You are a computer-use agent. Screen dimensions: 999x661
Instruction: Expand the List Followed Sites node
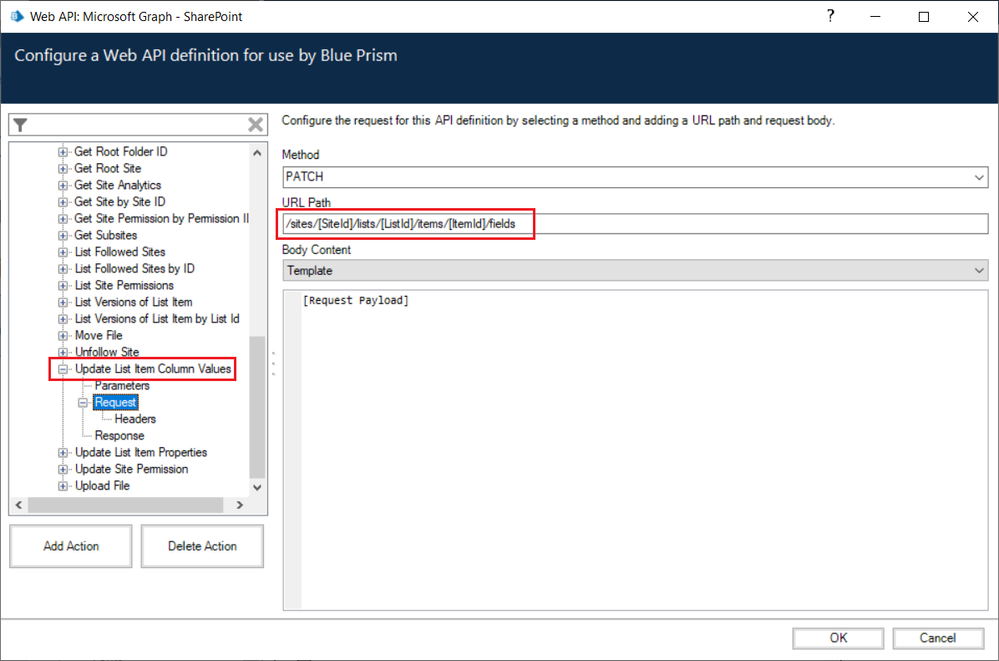point(62,252)
